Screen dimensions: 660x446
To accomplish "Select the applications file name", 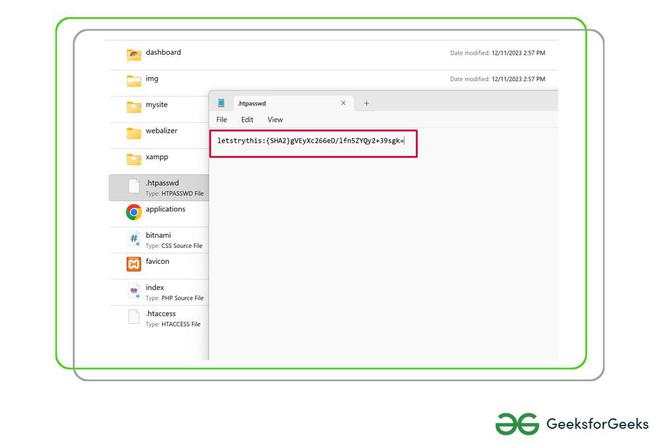I will coord(165,209).
